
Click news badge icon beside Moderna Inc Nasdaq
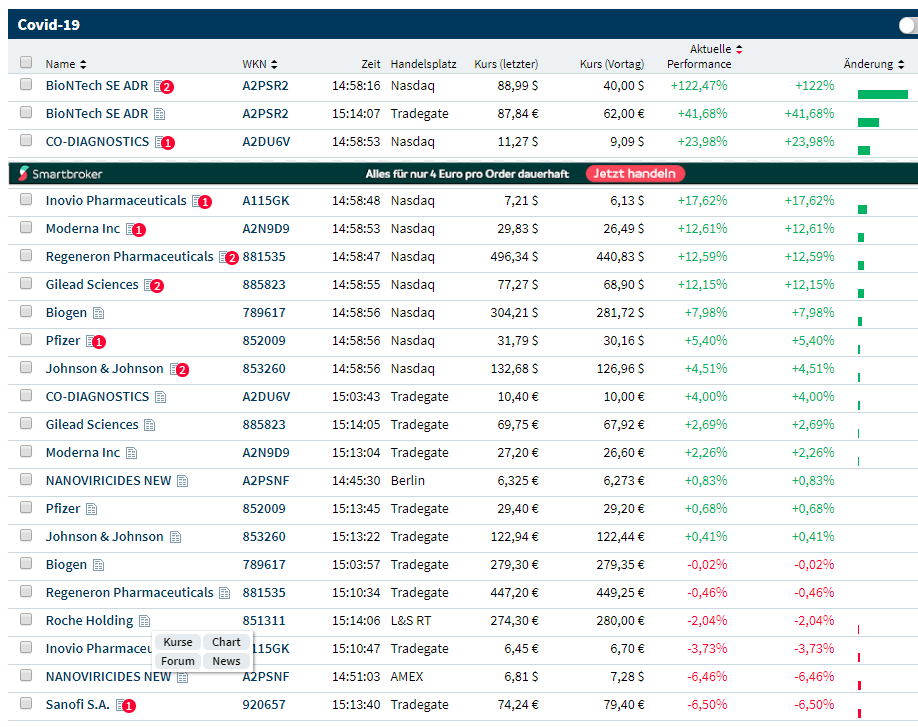tap(134, 229)
